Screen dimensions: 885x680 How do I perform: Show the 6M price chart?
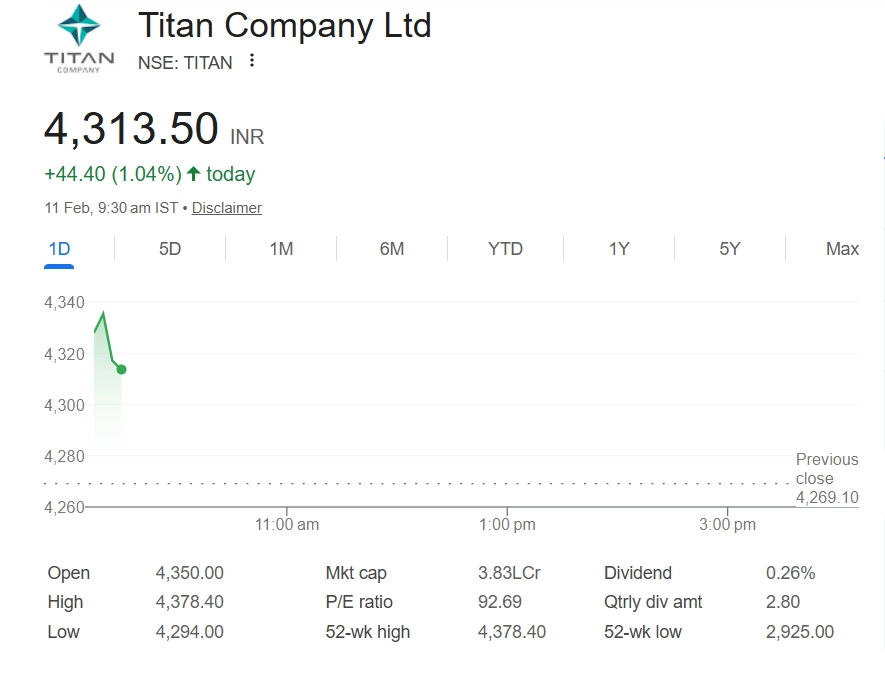click(x=392, y=249)
